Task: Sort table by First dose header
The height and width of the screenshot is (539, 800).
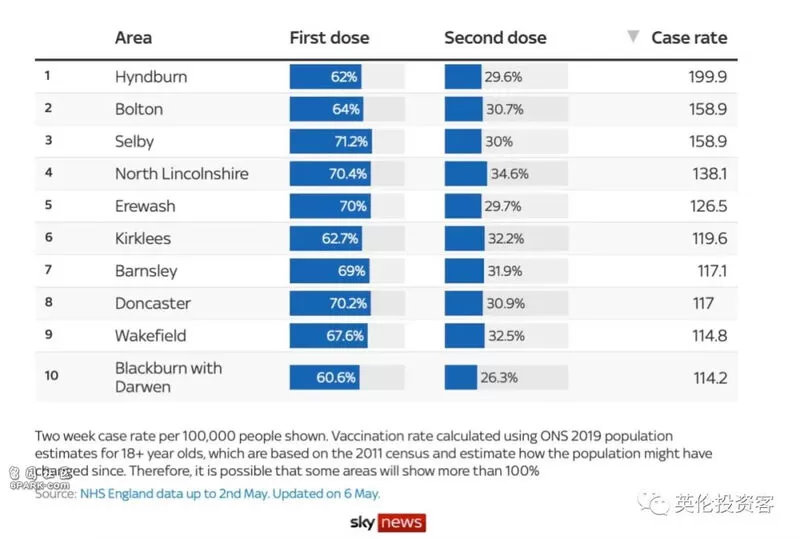Action: tap(329, 38)
